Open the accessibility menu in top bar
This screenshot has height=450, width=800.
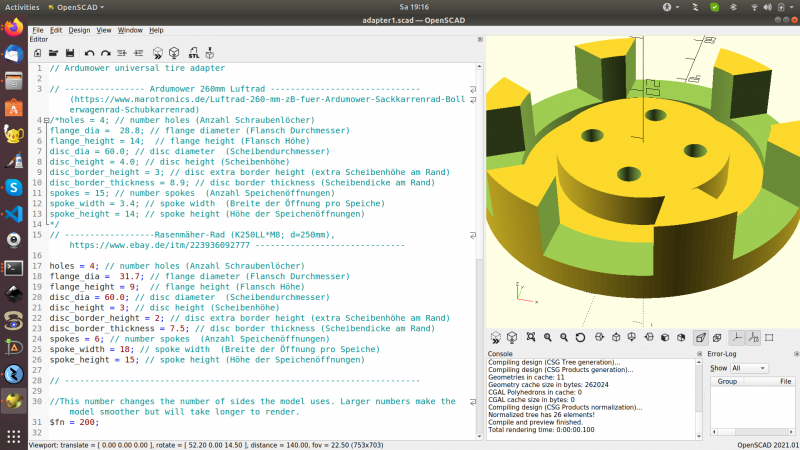[x=670, y=7]
